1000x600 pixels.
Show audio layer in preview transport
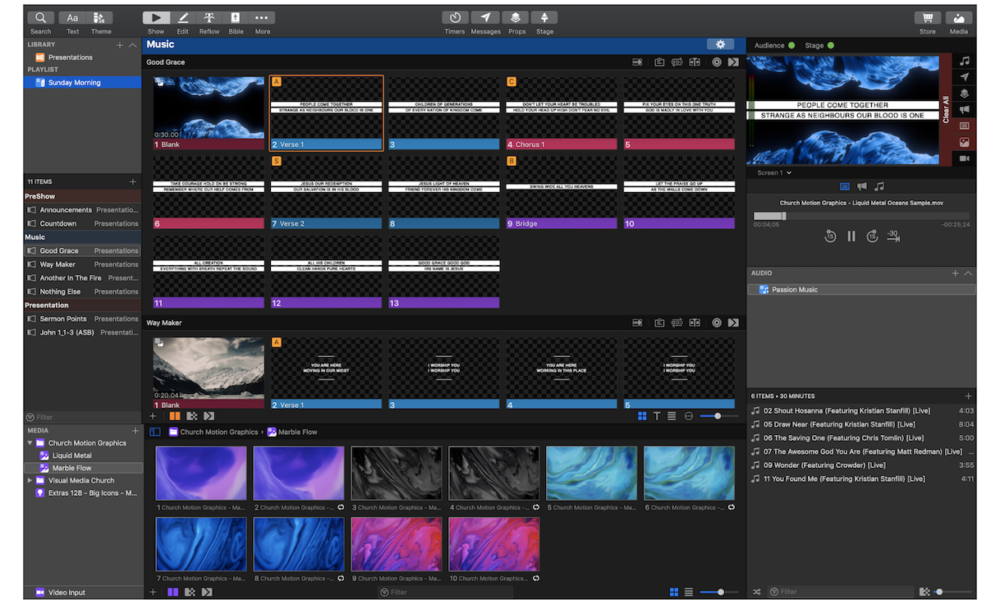(x=879, y=187)
